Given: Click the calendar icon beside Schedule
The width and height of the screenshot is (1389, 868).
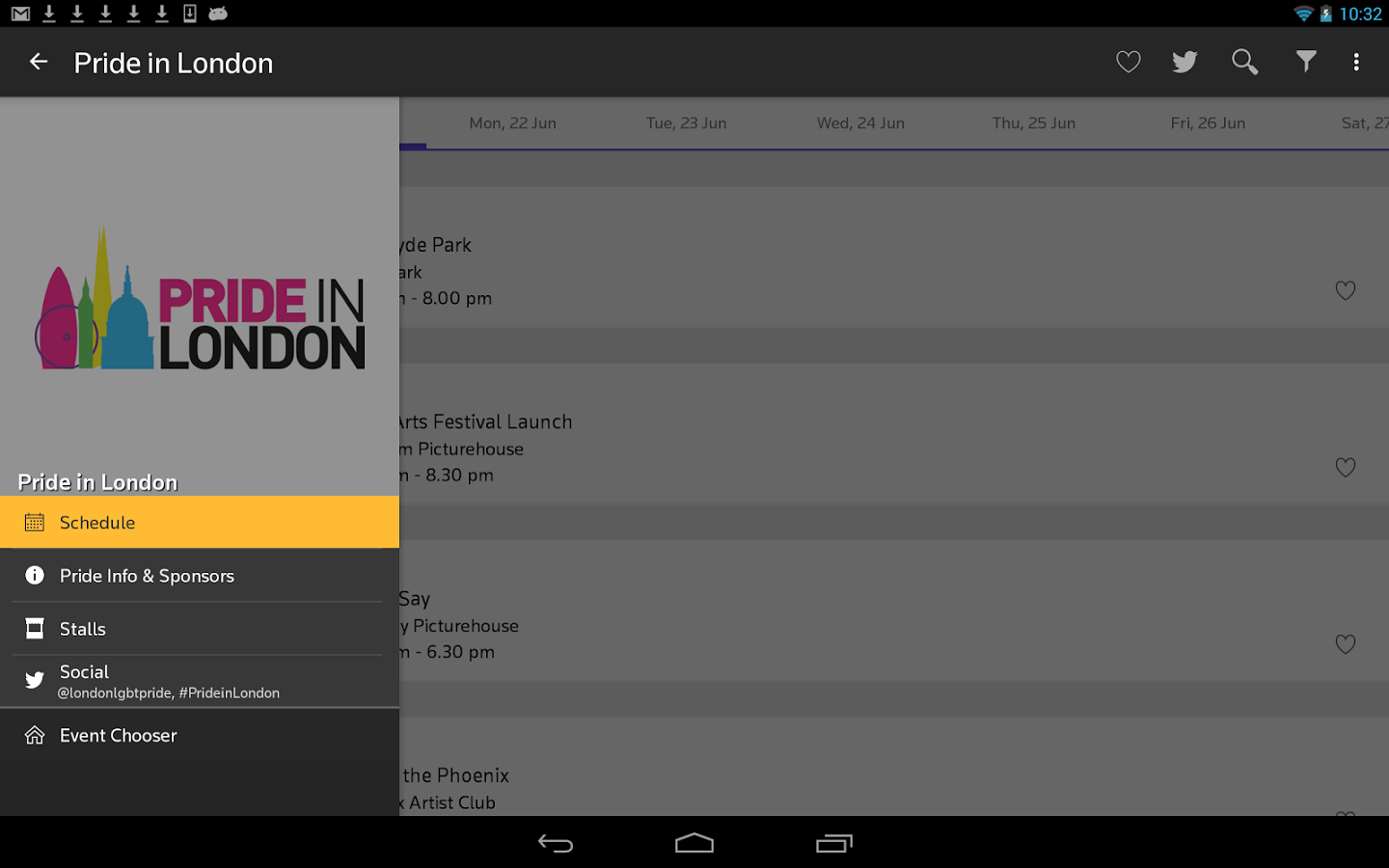Looking at the screenshot, I should pos(35,523).
